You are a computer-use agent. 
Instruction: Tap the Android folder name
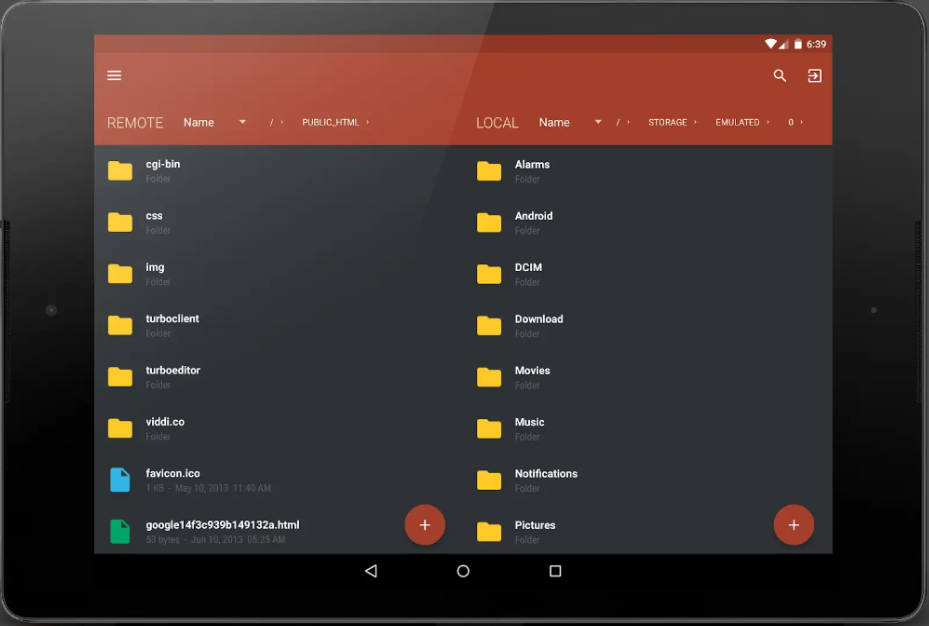534,216
